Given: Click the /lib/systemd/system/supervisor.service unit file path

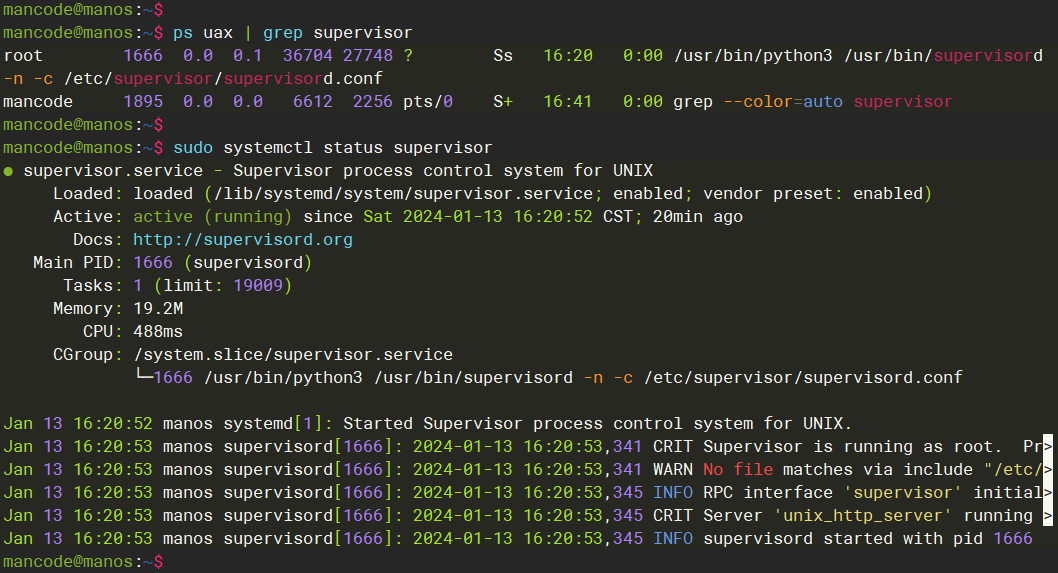Looking at the screenshot, I should click(x=402, y=194).
